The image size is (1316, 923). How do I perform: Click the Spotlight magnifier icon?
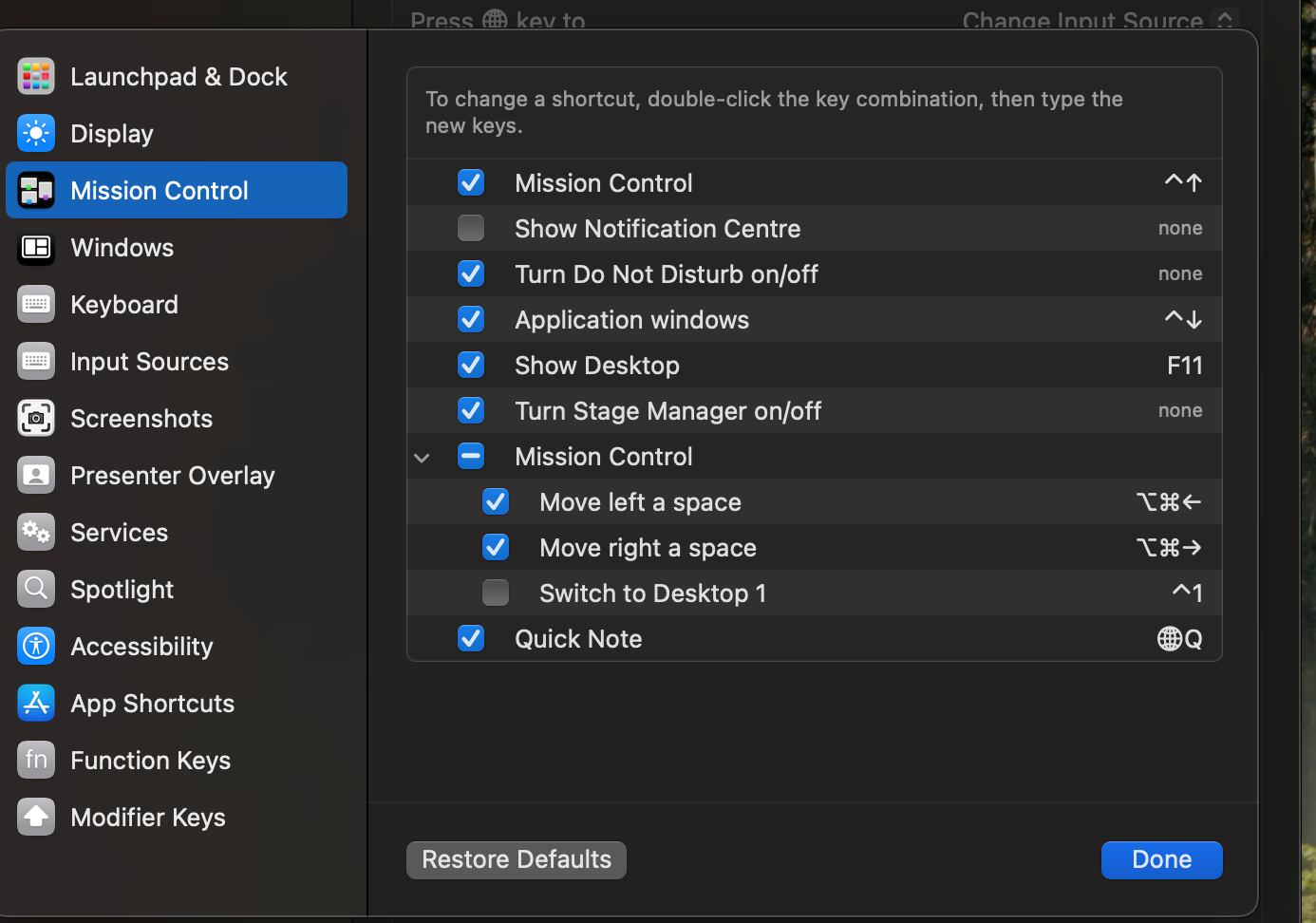[36, 590]
